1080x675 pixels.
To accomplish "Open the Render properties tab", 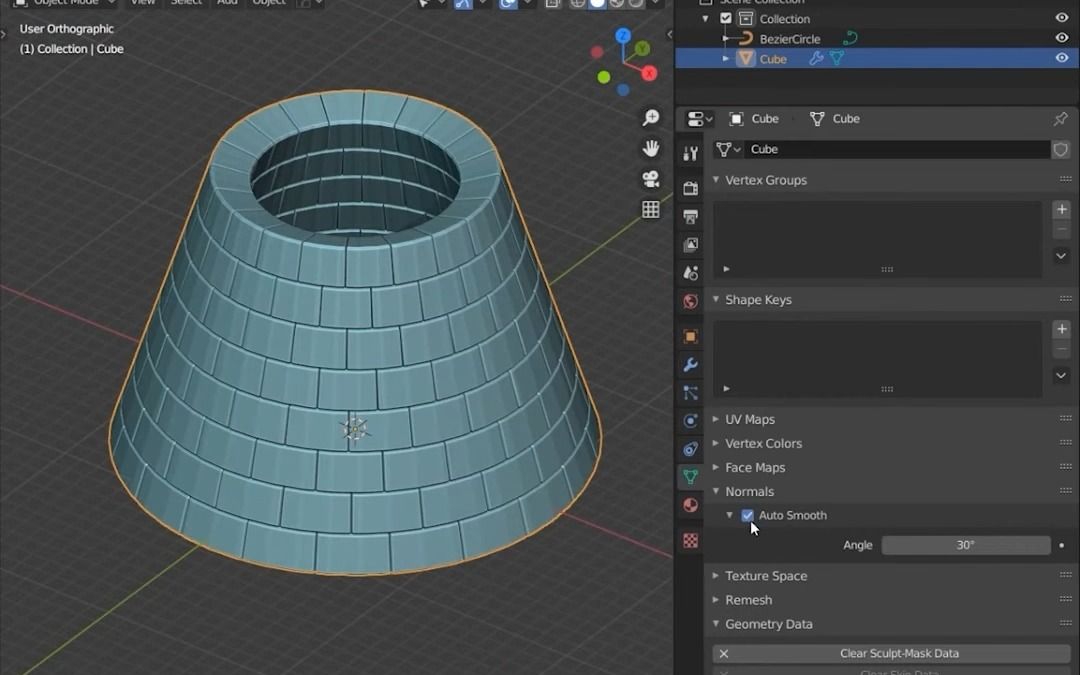I will tap(690, 187).
